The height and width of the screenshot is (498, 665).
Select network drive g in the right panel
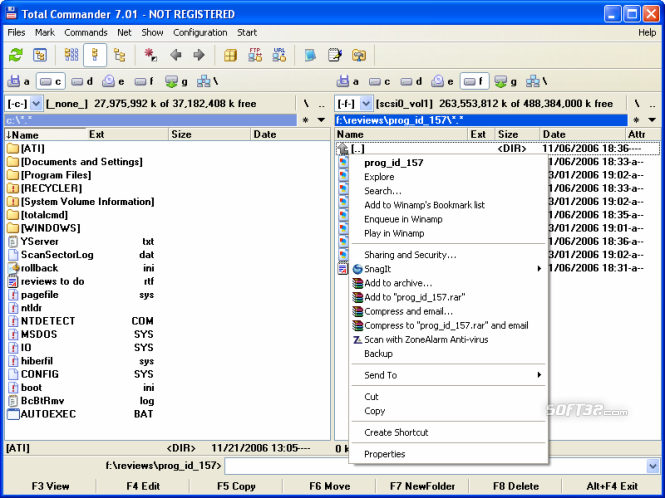(506, 81)
